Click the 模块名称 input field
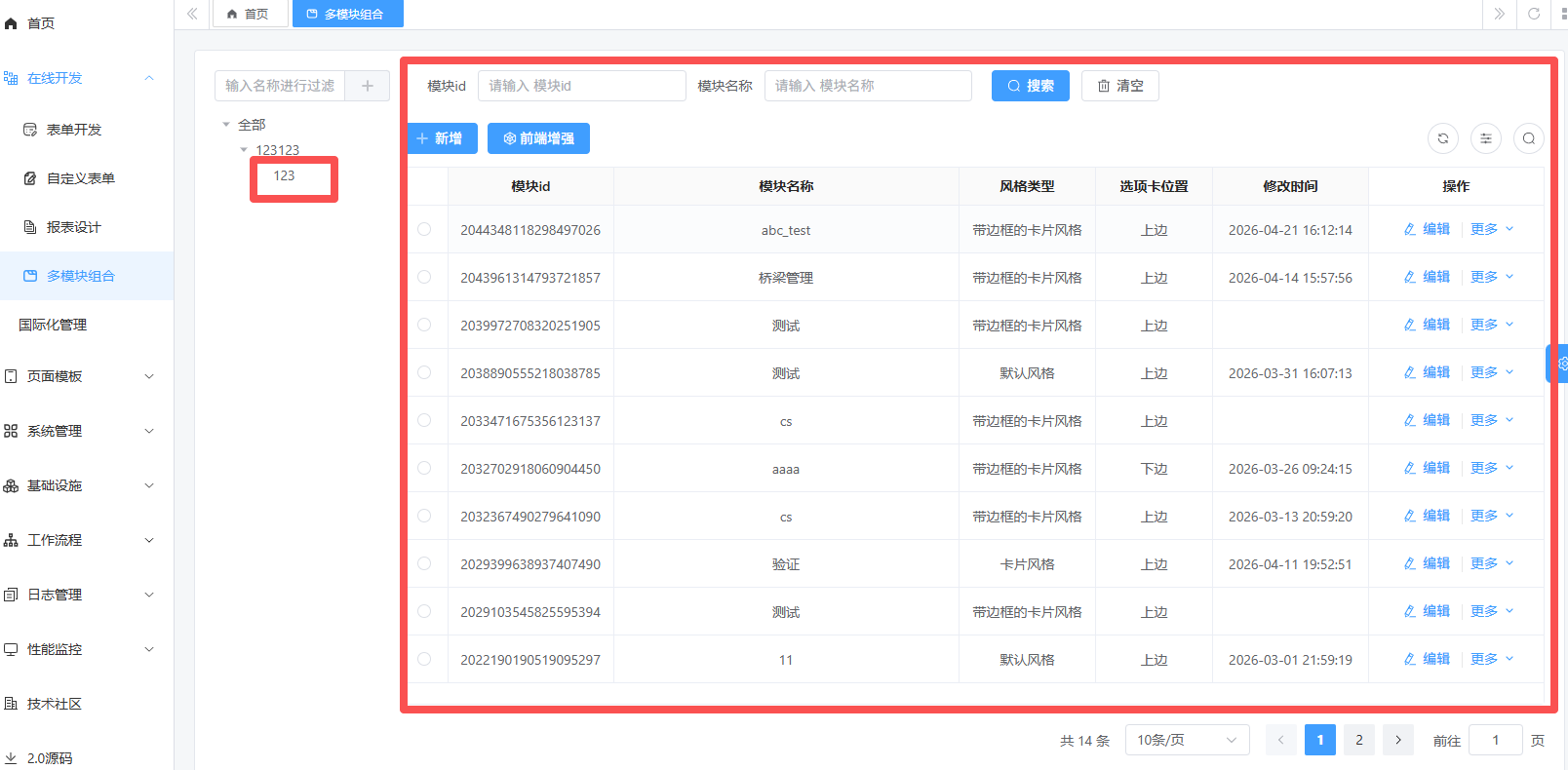Screen dimensions: 1568x770 pos(867,86)
